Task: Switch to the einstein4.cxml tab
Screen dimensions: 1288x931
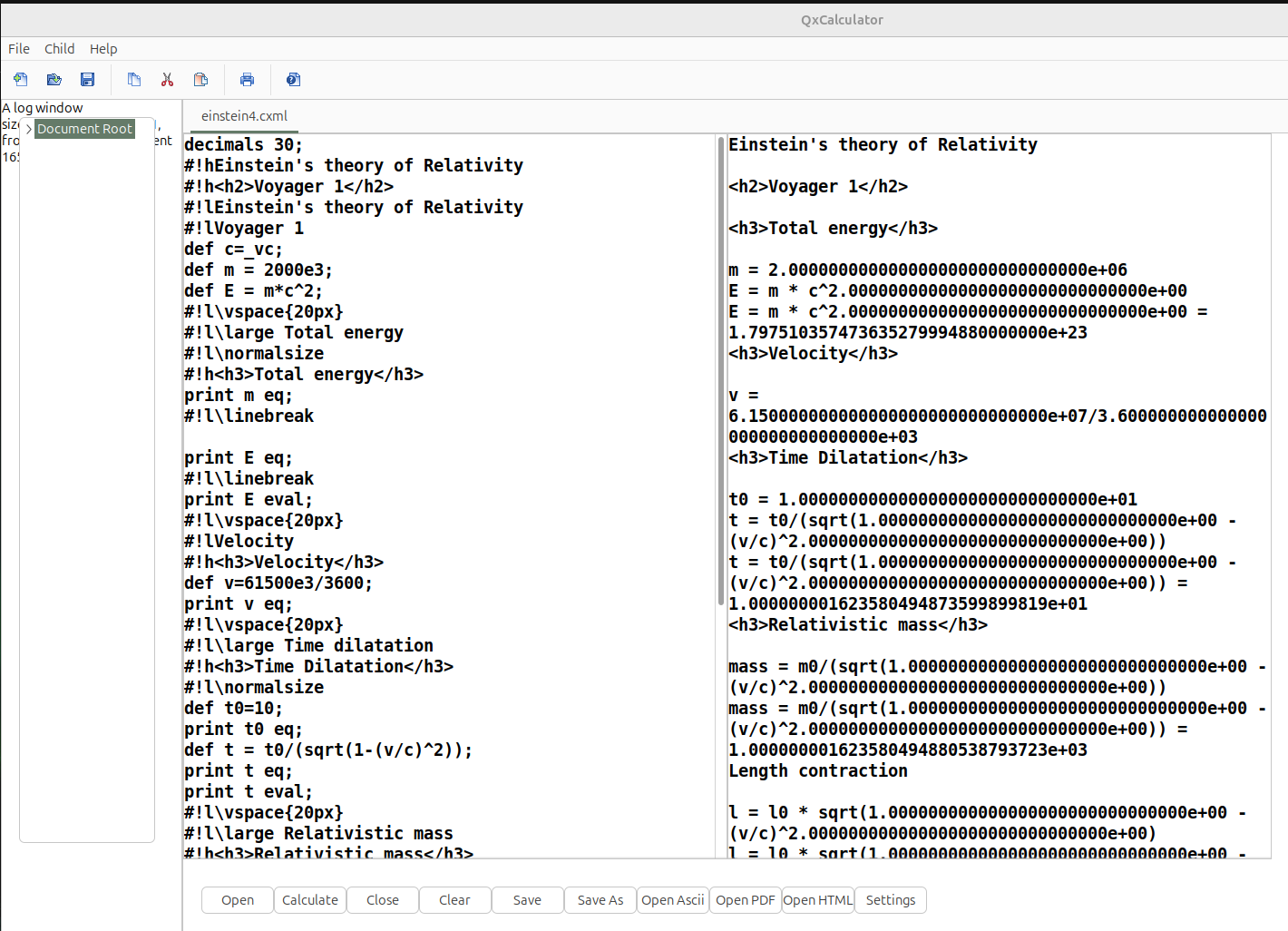Action: tap(244, 116)
